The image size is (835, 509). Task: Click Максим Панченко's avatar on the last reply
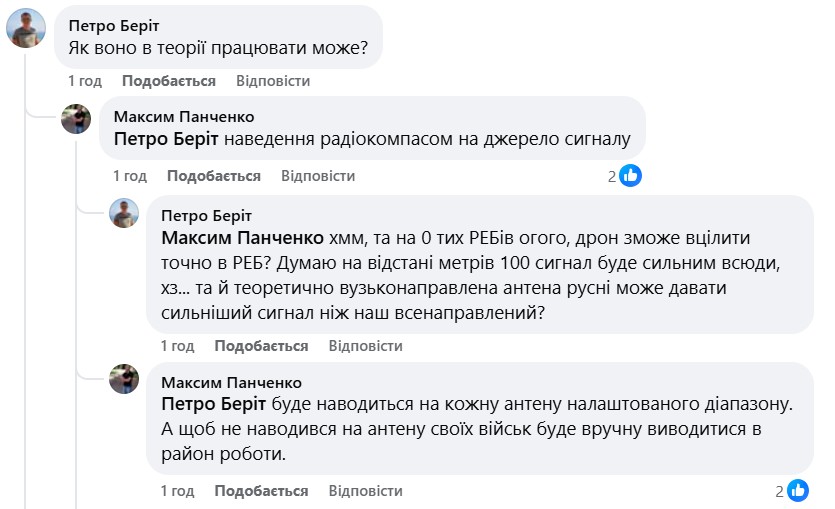pos(124,379)
